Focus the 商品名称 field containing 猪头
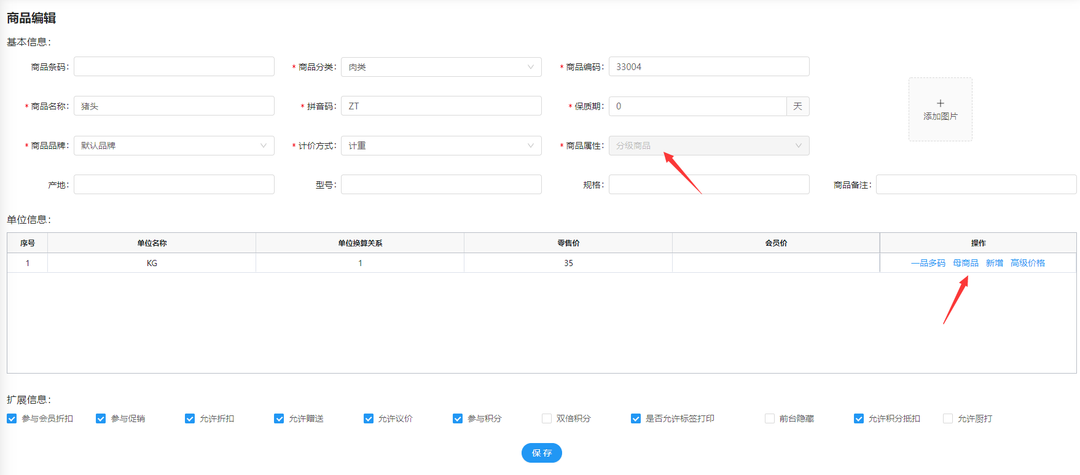Image resolution: width=1080 pixels, height=475 pixels. pos(173,106)
